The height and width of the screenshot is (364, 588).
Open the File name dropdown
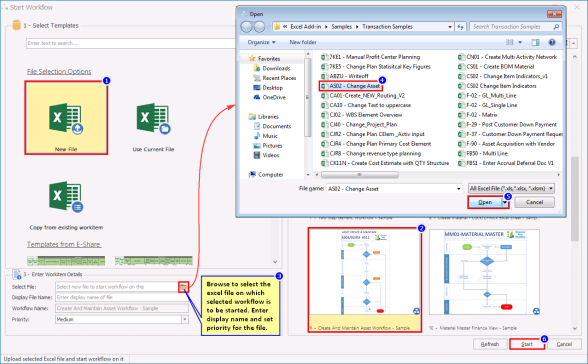459,189
